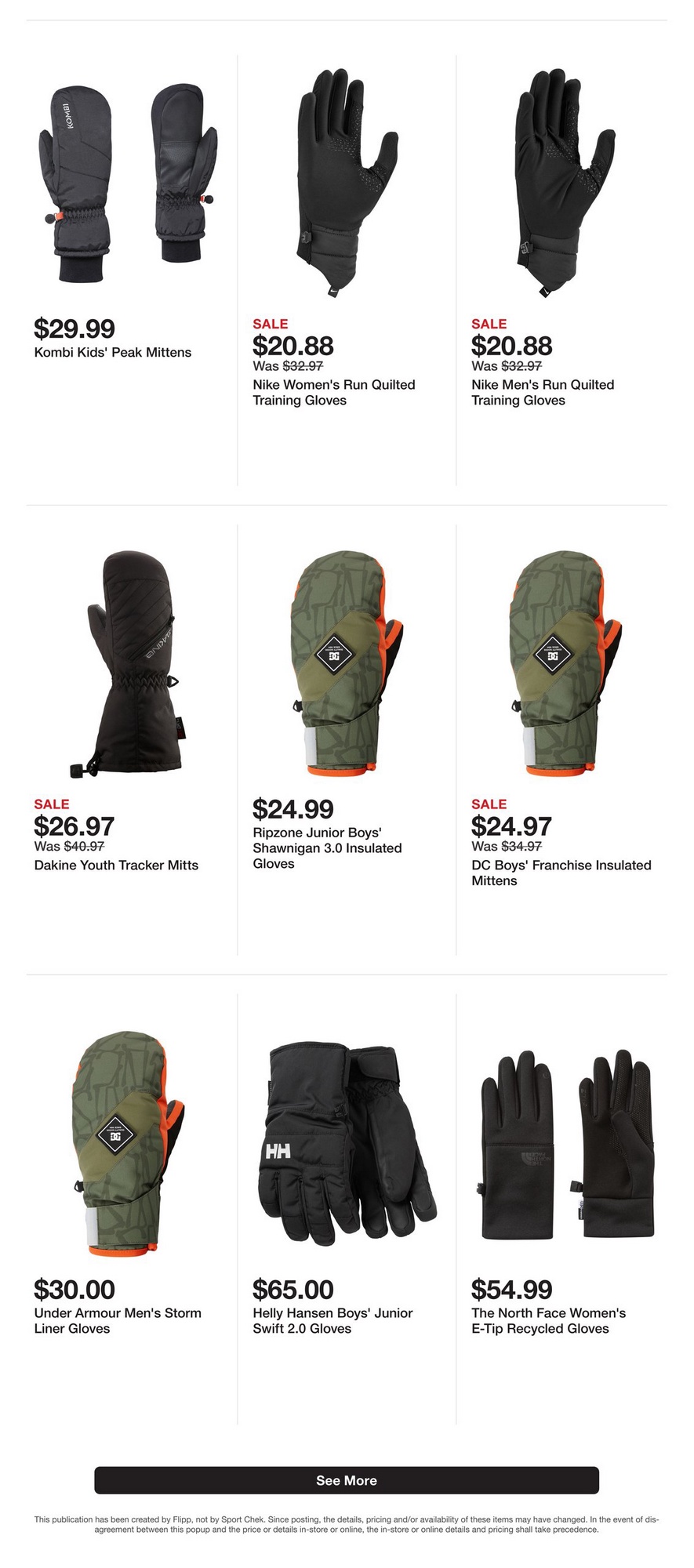Click the Dakine Youth Tracker Mitts title
Image resolution: width=694 pixels, height=1568 pixels.
coord(116,866)
